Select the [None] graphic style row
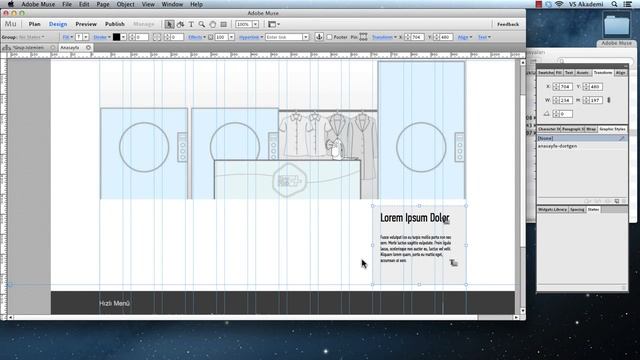This screenshot has height=360, width=640. (582, 138)
